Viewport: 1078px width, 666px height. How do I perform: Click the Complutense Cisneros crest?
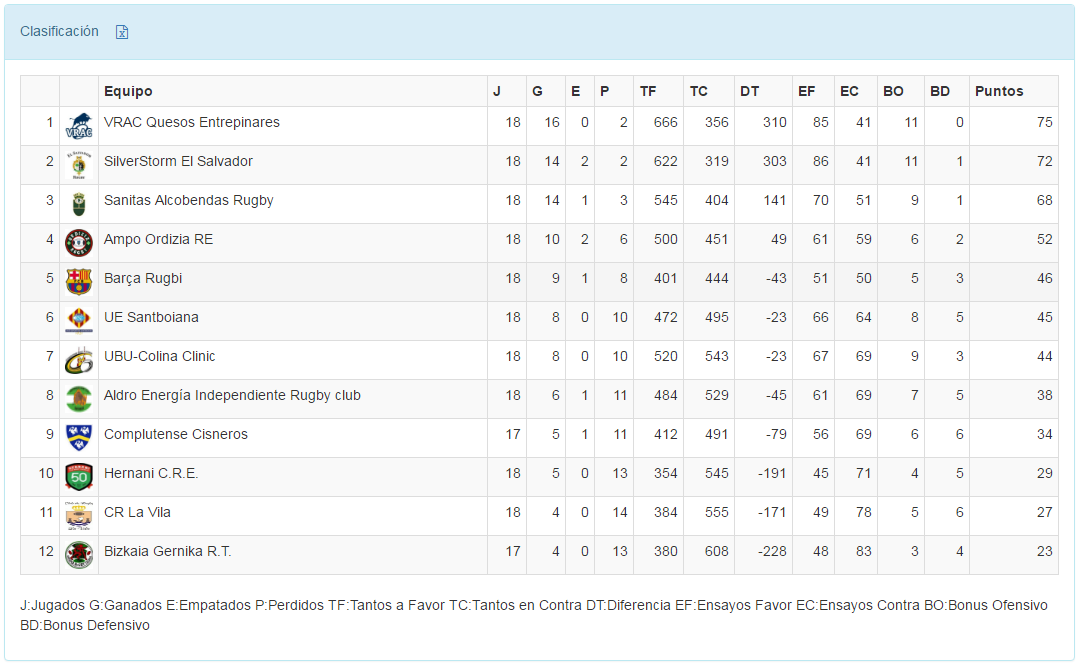click(x=79, y=438)
